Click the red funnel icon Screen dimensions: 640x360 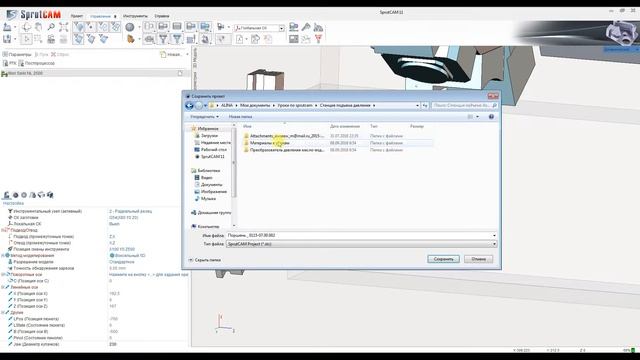[x=318, y=39]
